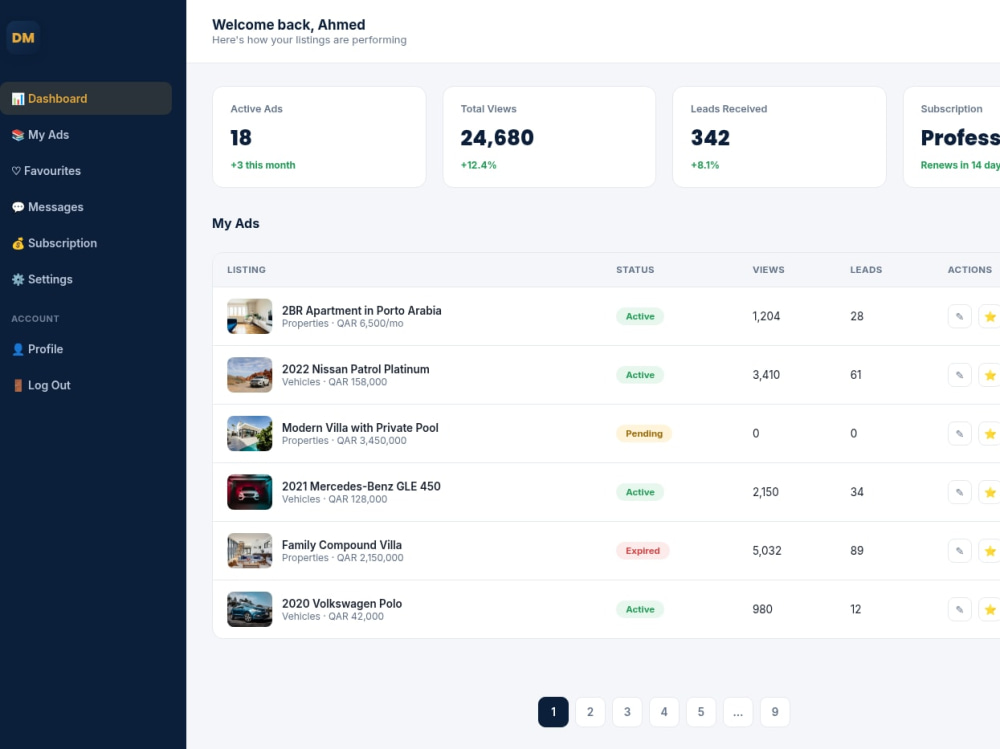
Task: Click the STATUS column header
Action: point(635,270)
